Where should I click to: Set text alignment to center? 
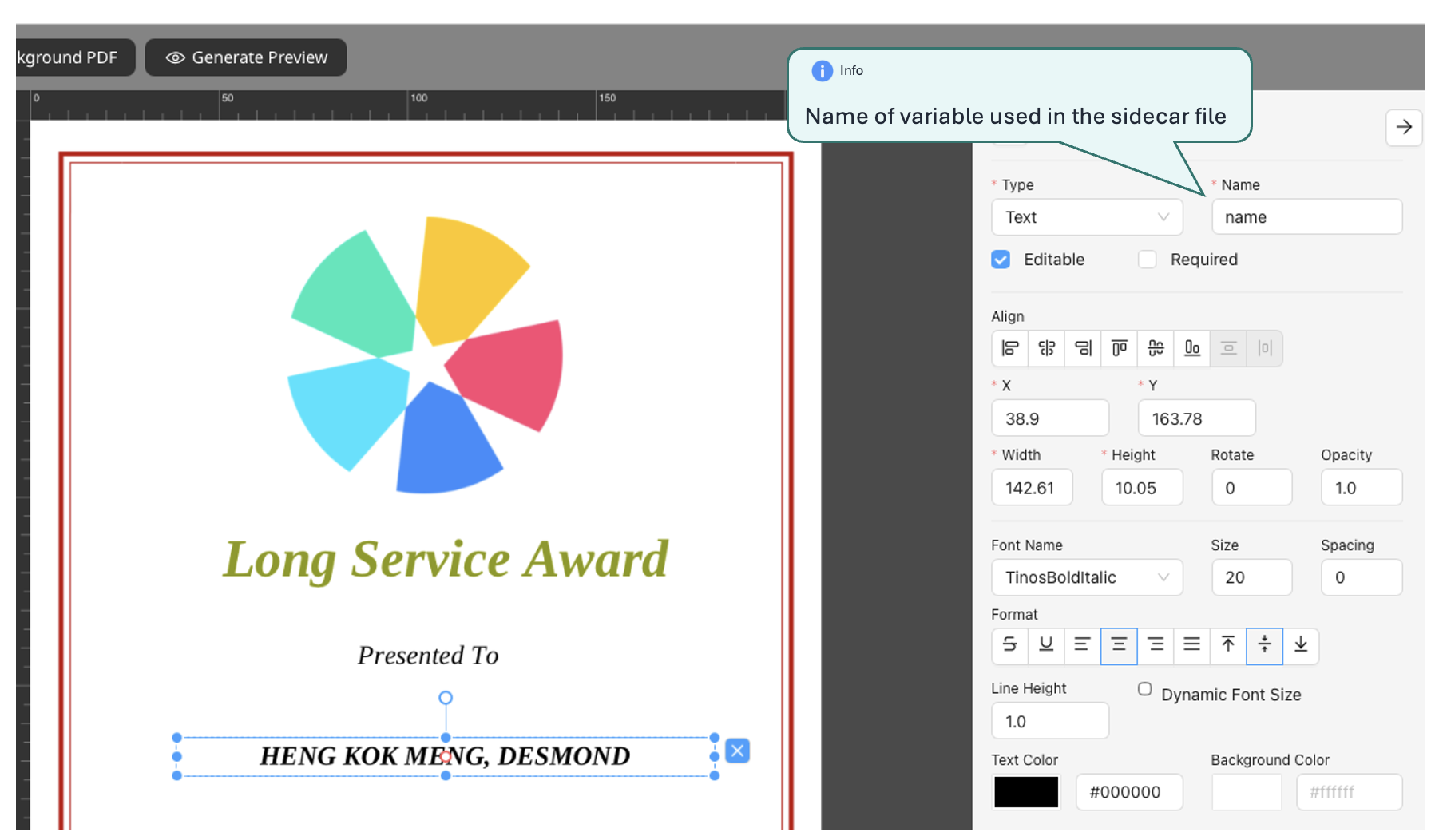tap(1119, 645)
